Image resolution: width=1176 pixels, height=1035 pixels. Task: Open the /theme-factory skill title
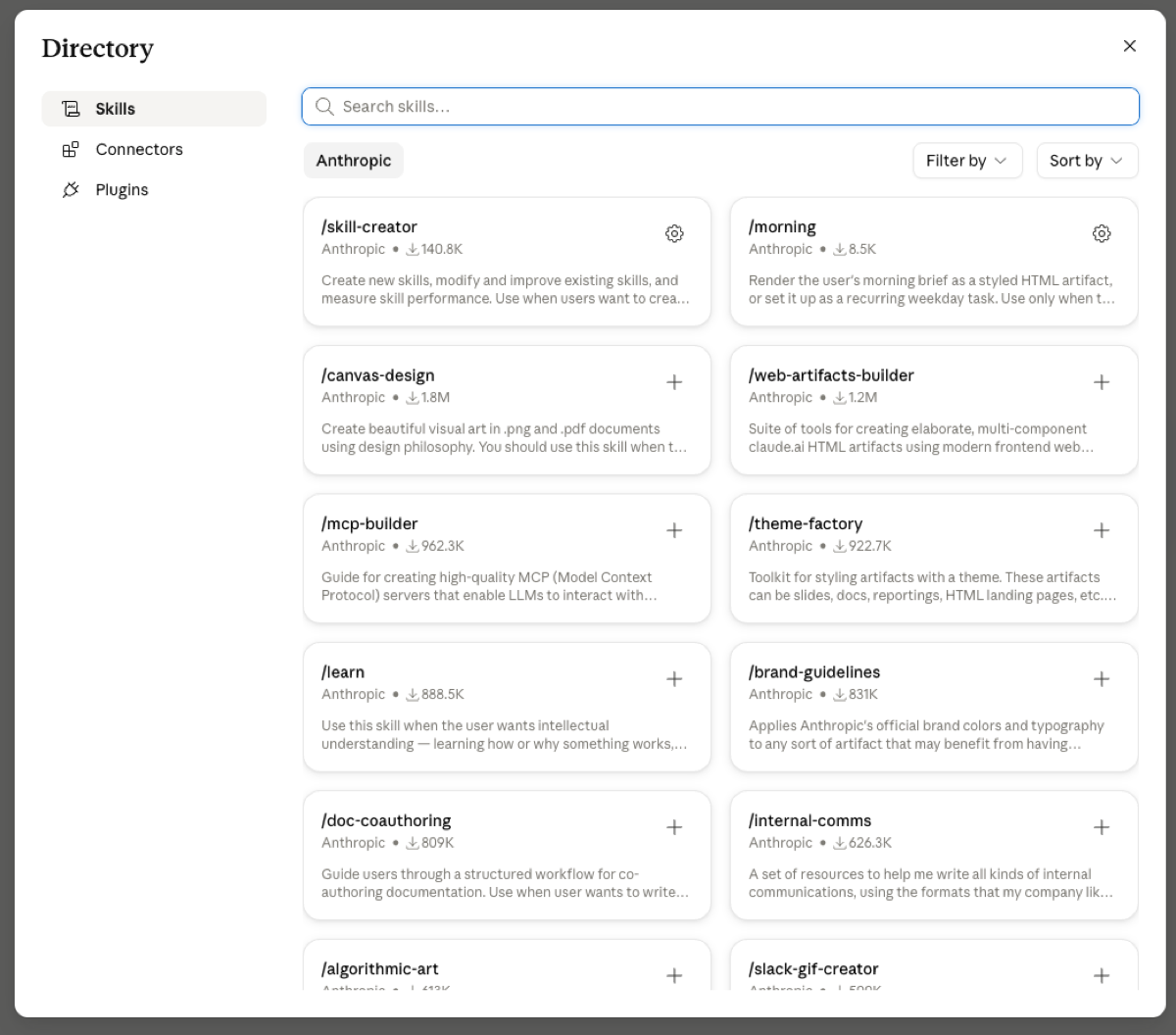click(806, 523)
